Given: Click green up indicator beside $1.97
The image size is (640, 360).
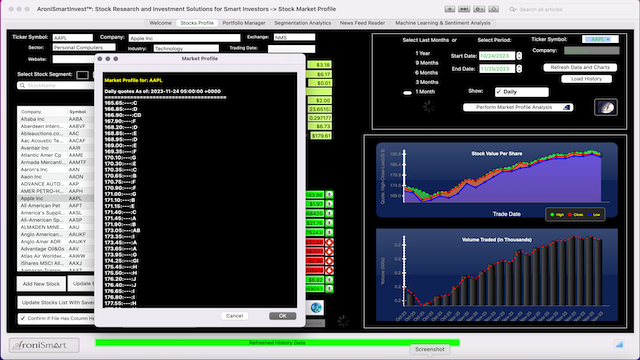Looking at the screenshot, I should click(x=329, y=204).
